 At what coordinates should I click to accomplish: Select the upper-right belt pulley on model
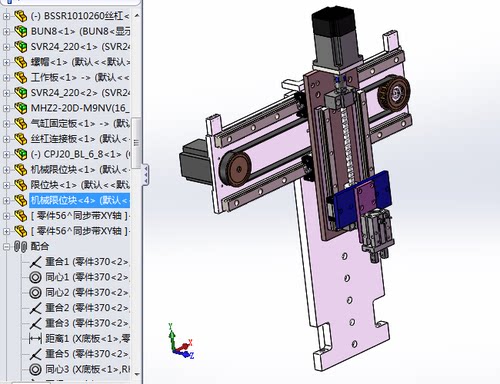[394, 93]
